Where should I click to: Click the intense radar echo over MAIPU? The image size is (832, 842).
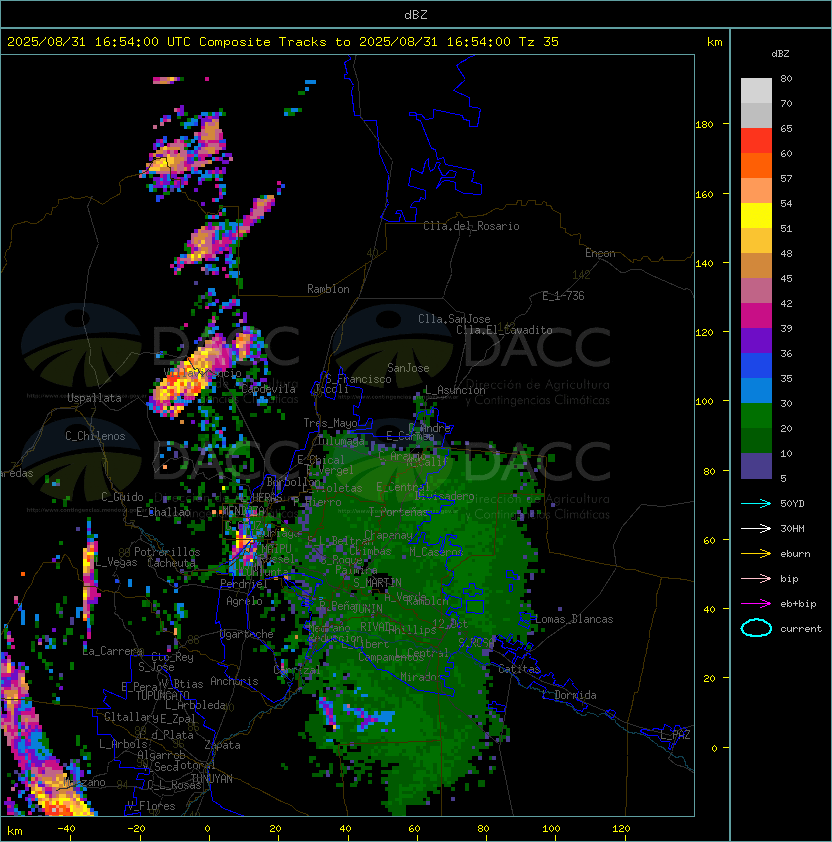pos(244,548)
